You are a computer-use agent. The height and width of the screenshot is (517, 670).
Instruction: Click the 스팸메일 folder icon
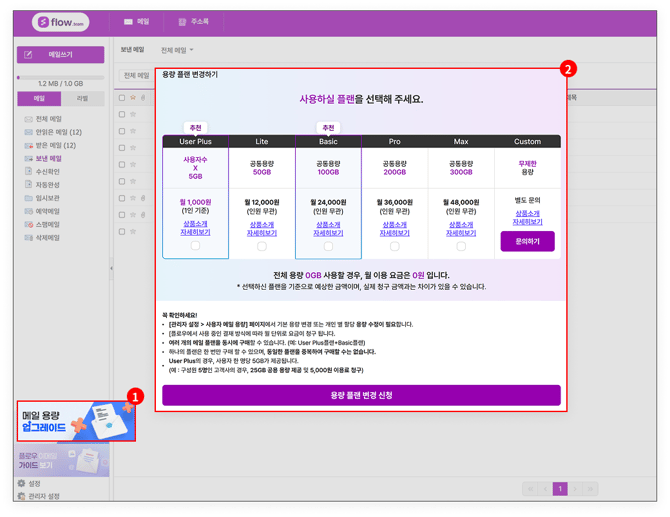pos(28,225)
